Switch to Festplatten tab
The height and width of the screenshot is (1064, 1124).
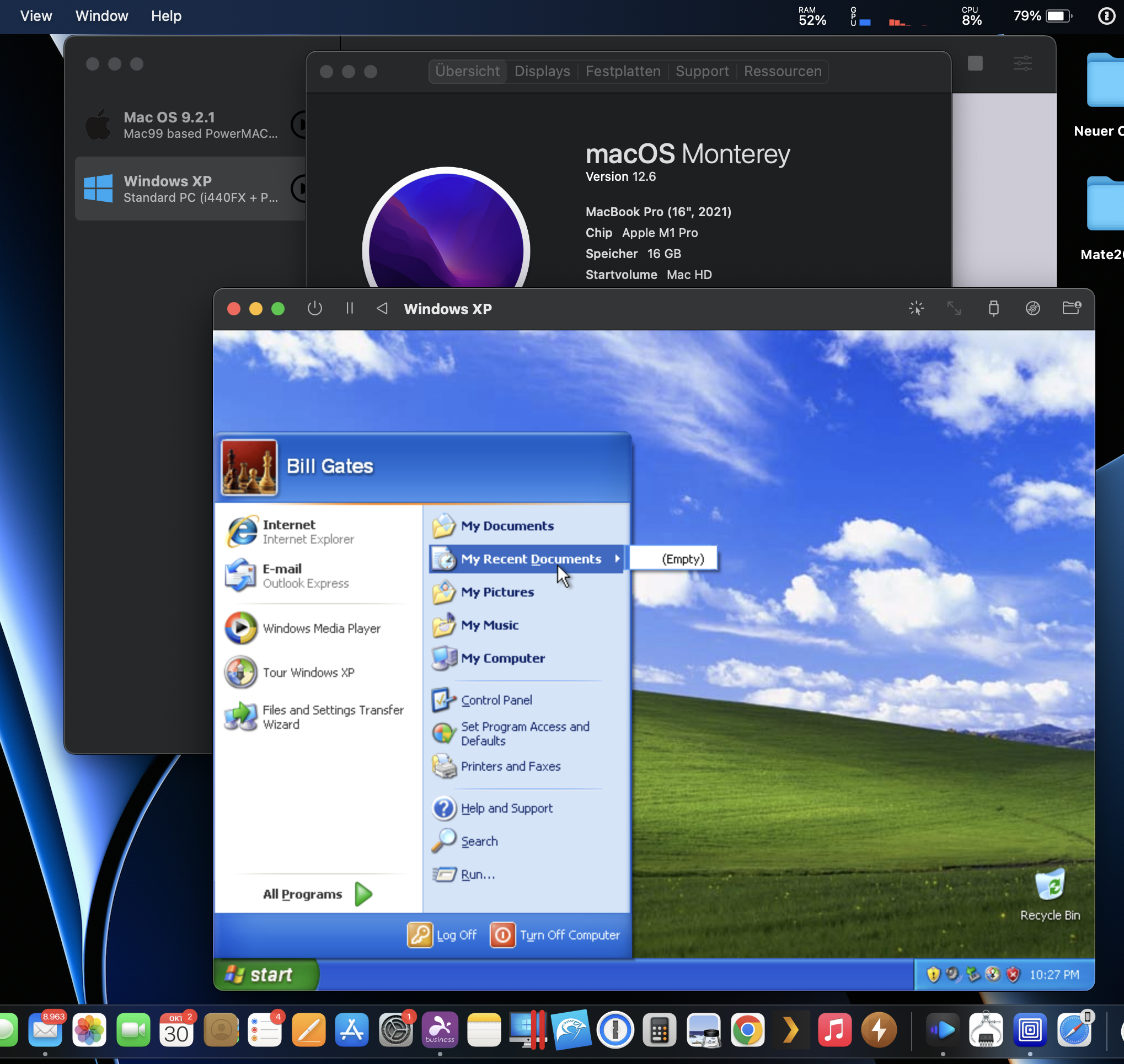(623, 72)
